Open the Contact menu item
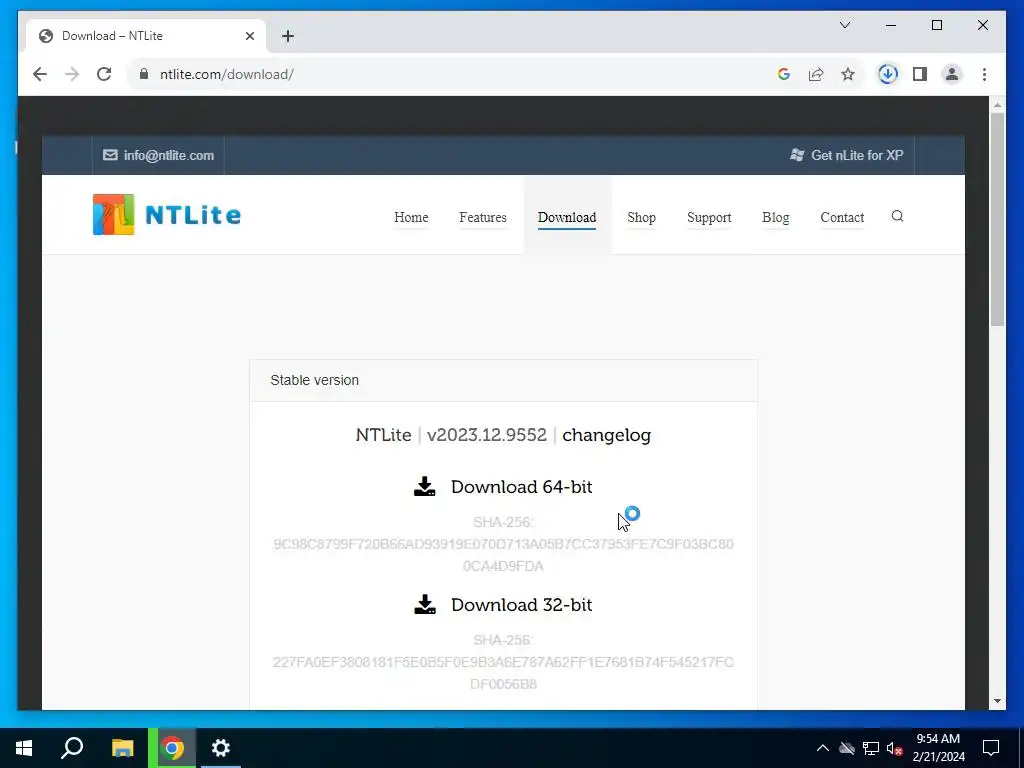The width and height of the screenshot is (1024, 768). click(842, 217)
